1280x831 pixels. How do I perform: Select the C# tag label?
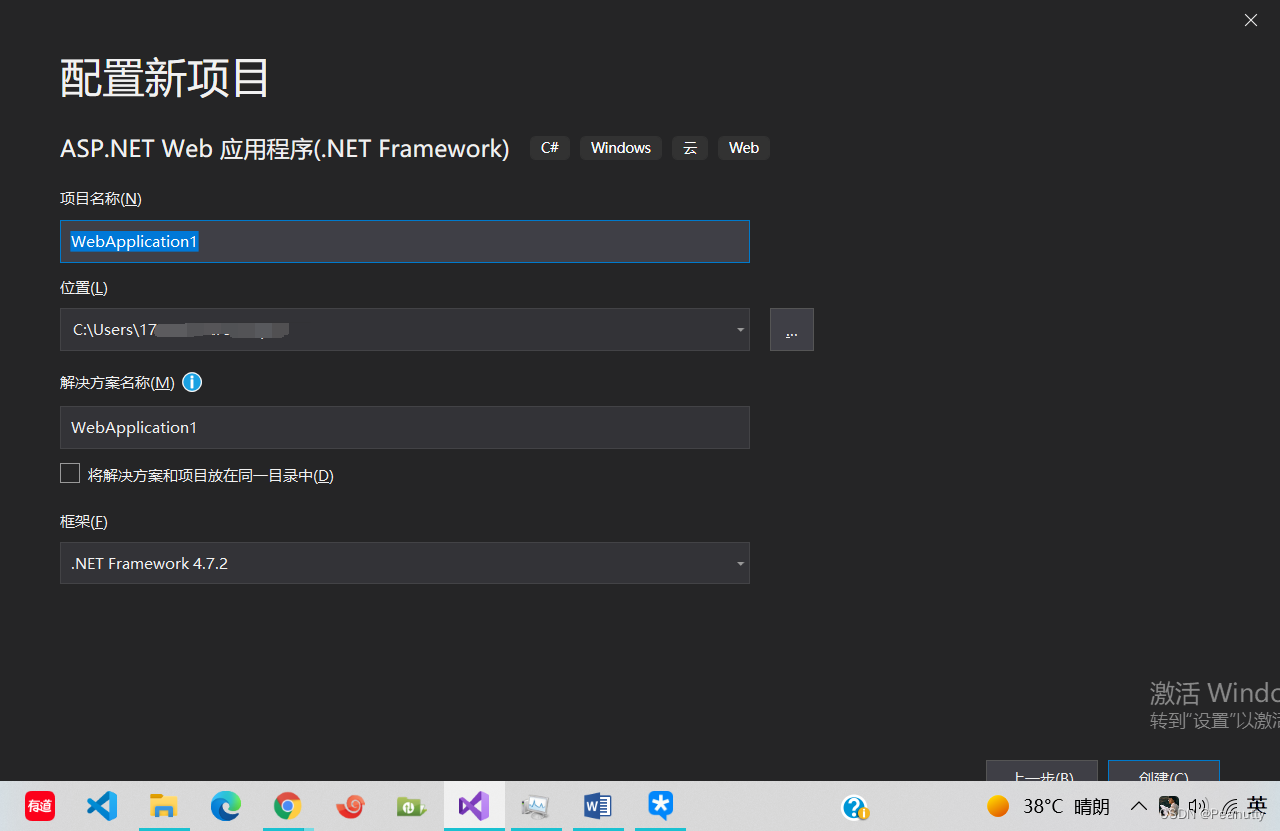click(x=549, y=147)
